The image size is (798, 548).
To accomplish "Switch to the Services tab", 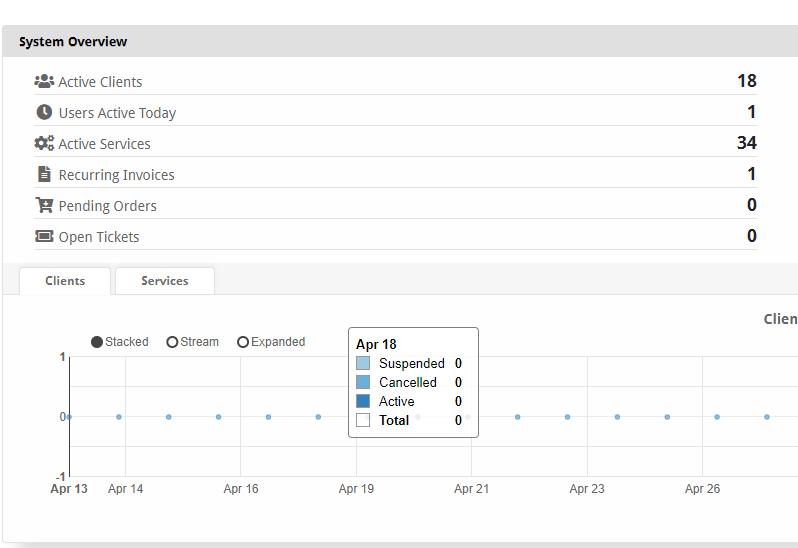I will [165, 281].
